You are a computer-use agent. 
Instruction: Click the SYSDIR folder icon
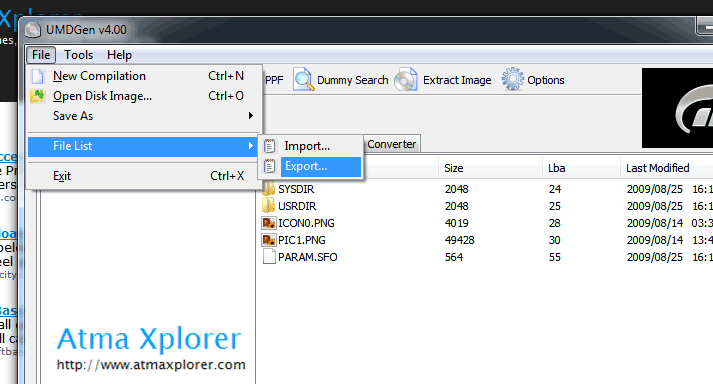click(x=269, y=188)
